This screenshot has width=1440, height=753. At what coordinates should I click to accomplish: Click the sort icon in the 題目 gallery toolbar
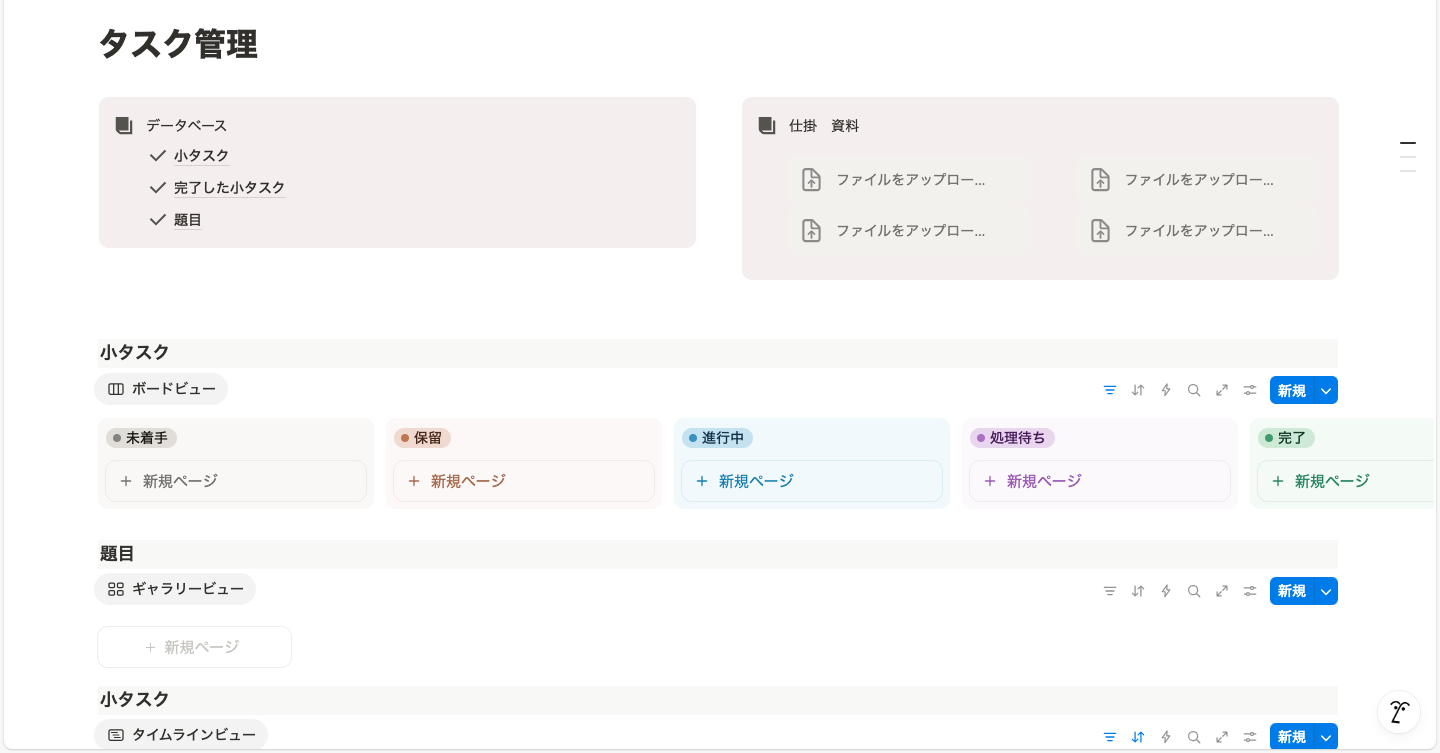pyautogui.click(x=1137, y=591)
